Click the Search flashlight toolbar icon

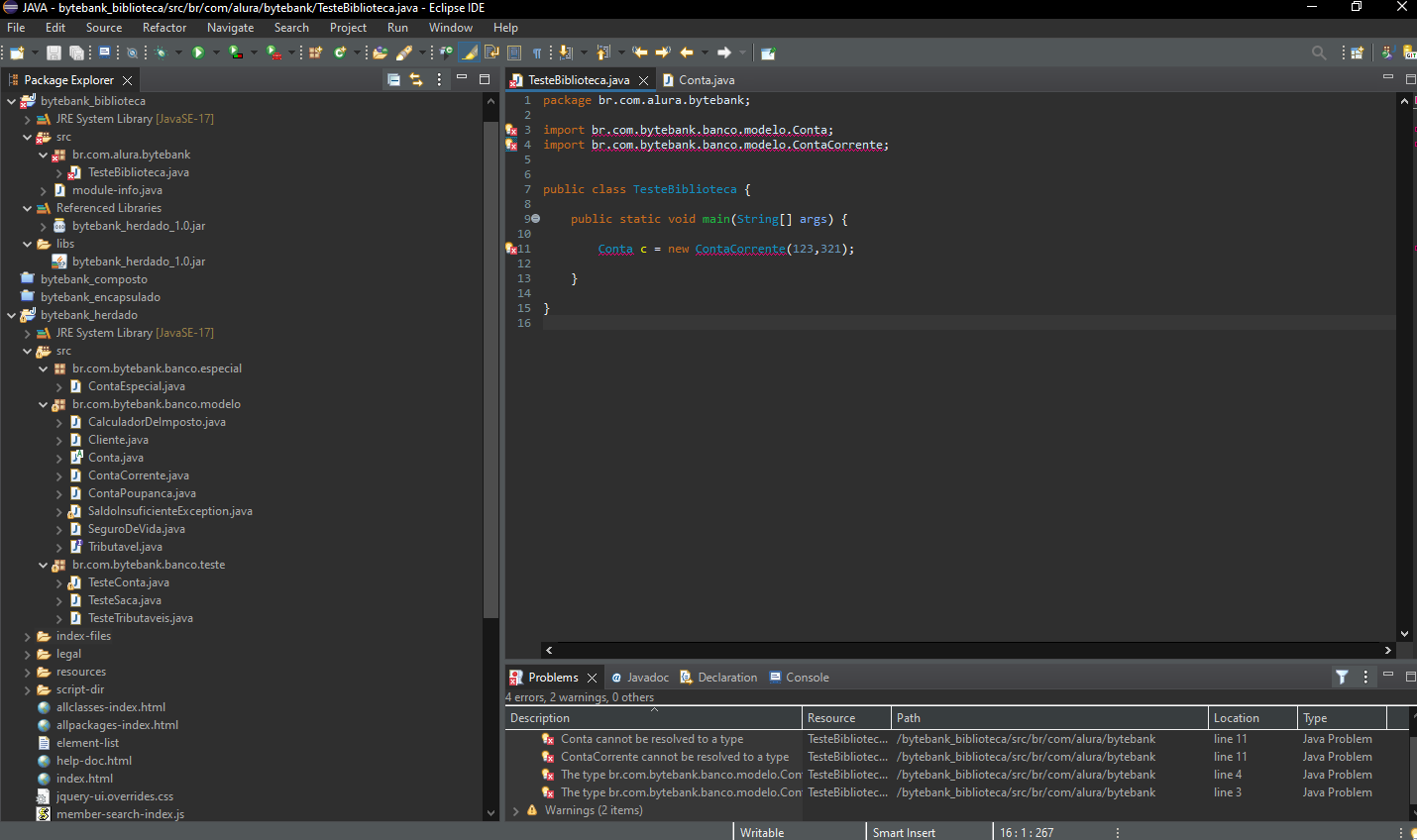pos(403,52)
